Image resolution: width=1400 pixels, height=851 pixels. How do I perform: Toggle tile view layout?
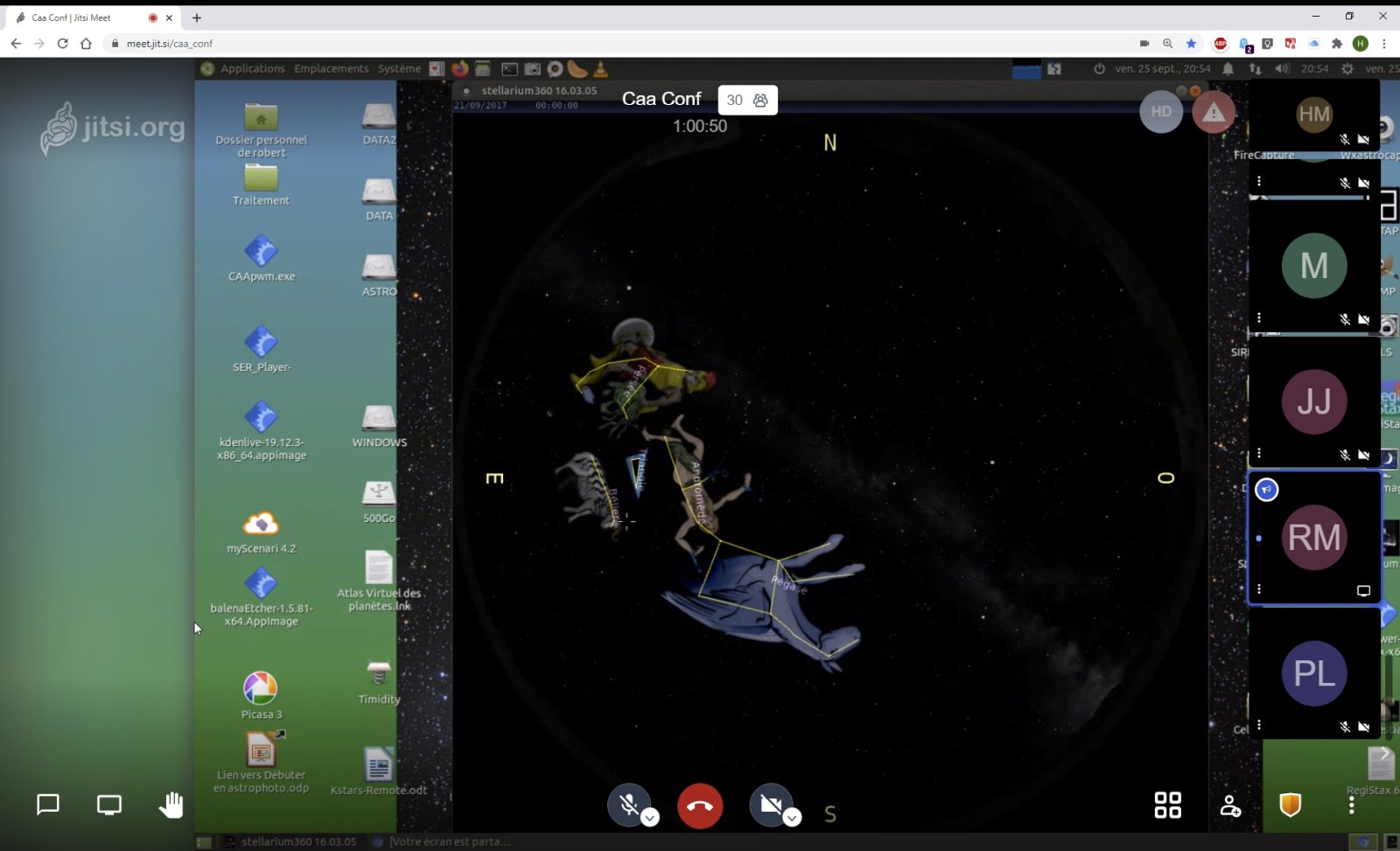tap(1168, 805)
